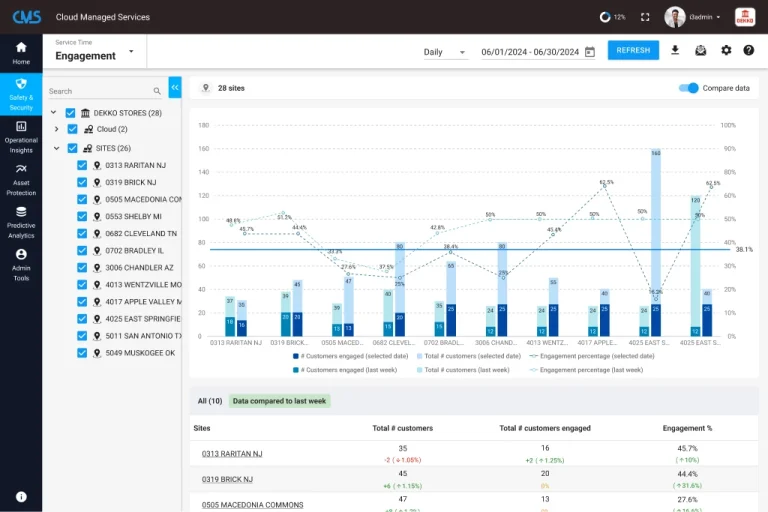Image resolution: width=768 pixels, height=512 pixels.
Task: Open the Daily interval dropdown
Action: (x=445, y=52)
